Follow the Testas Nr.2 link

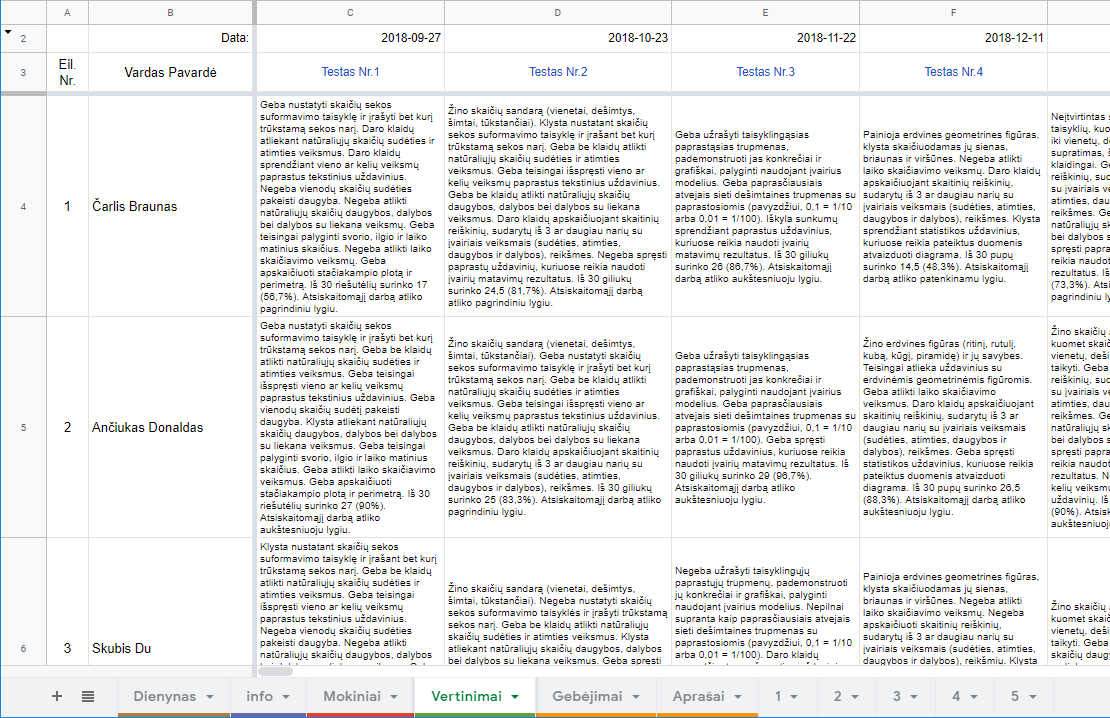click(x=558, y=72)
